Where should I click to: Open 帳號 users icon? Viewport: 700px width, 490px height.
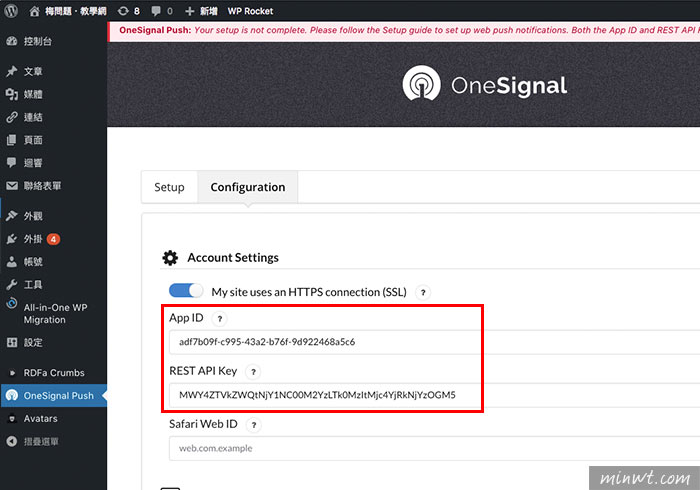[x=12, y=262]
